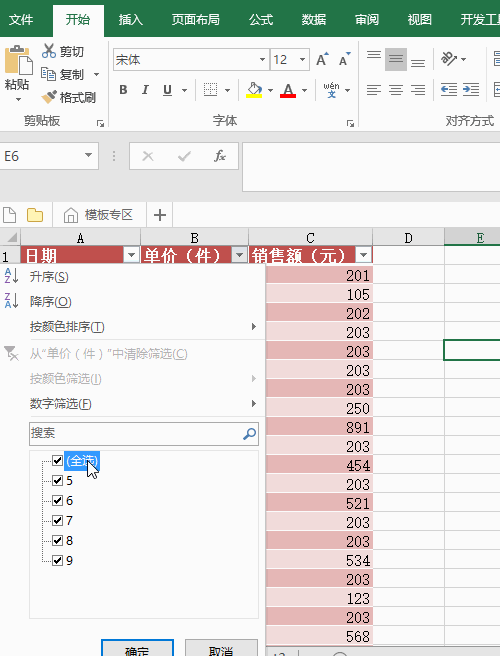Apply cell borders icon
The image size is (500, 656).
click(x=210, y=90)
